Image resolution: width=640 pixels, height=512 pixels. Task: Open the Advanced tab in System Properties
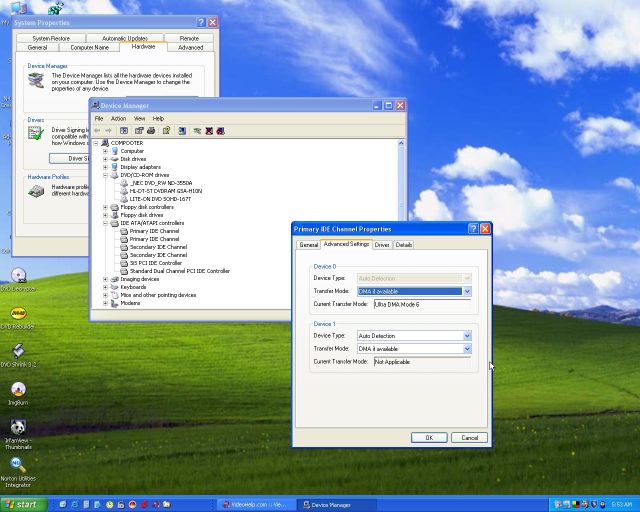(x=191, y=47)
